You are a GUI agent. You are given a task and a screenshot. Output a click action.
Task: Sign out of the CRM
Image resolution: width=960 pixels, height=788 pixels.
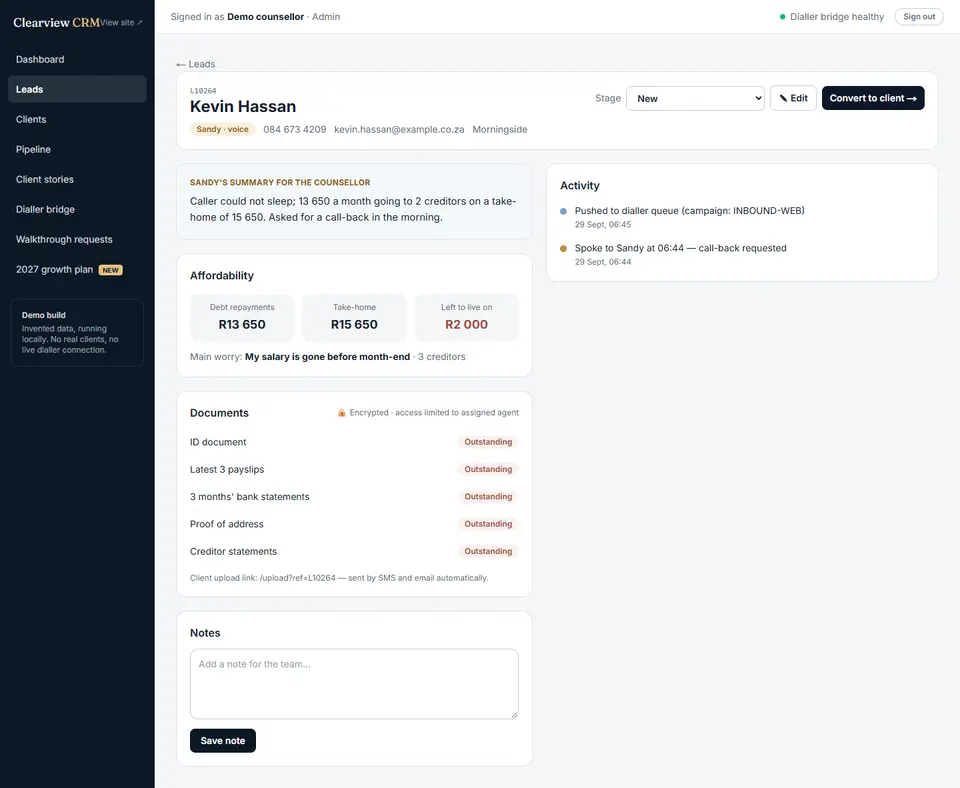point(918,17)
